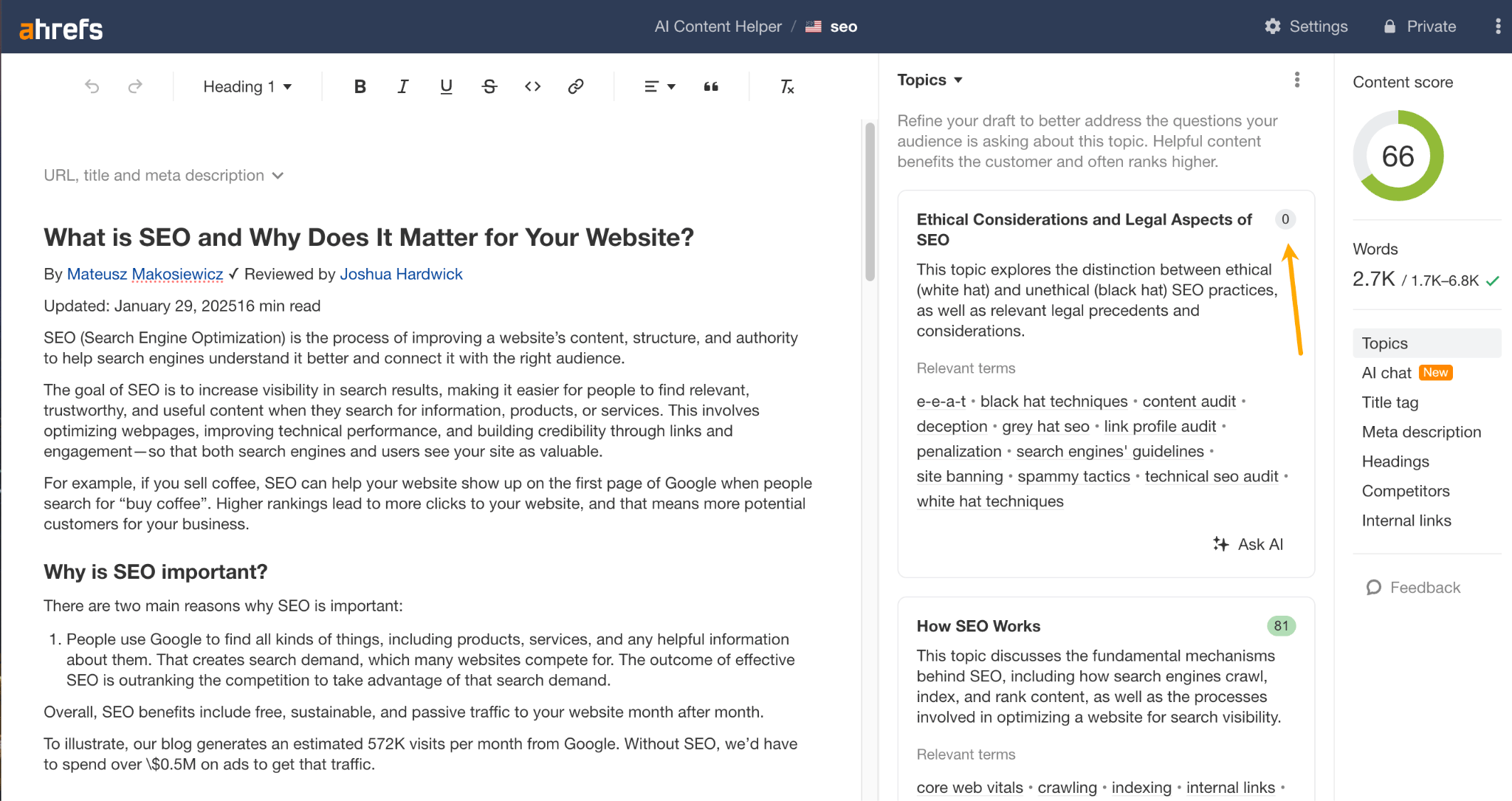This screenshot has height=801, width=1512.
Task: Toggle bold formatting
Action: coord(360,86)
